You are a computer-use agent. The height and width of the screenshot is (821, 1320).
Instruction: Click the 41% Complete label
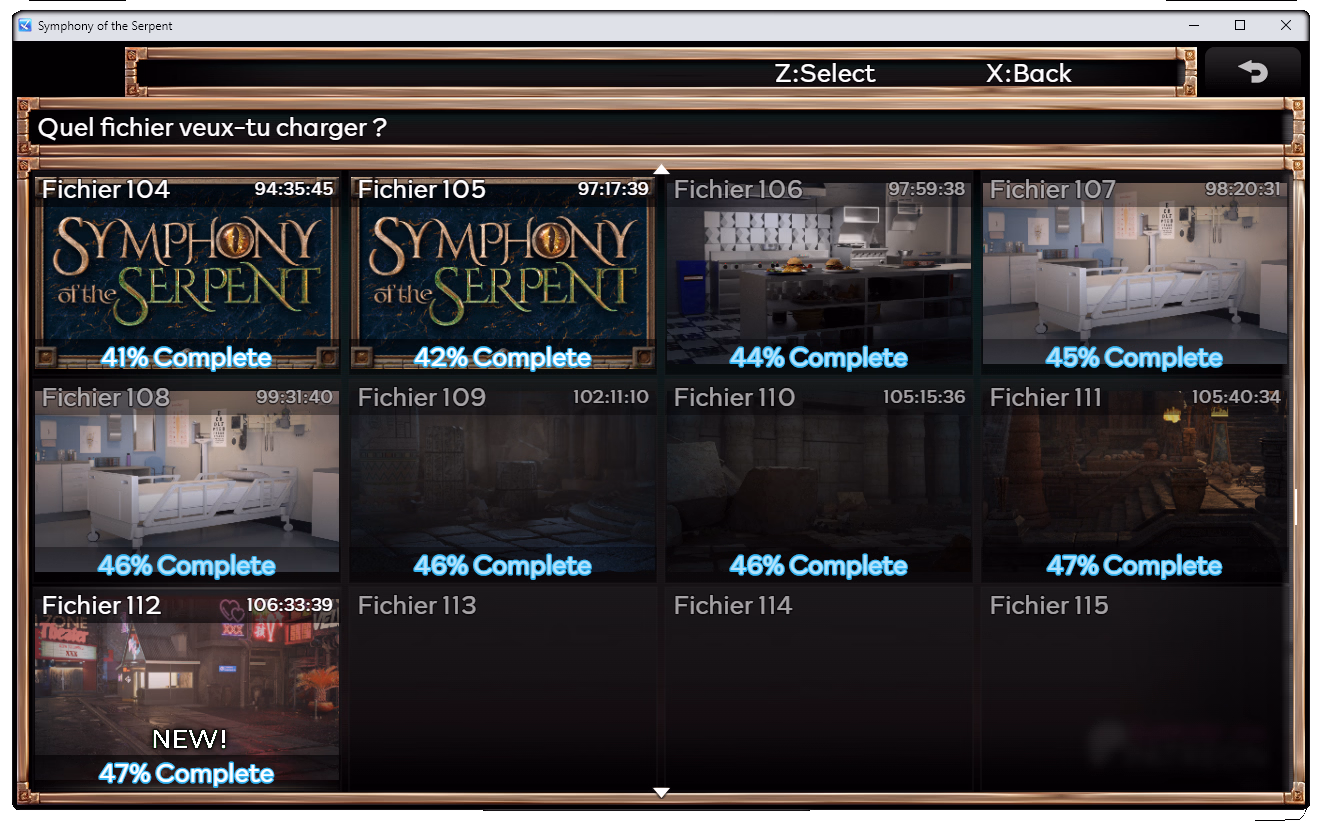[186, 358]
